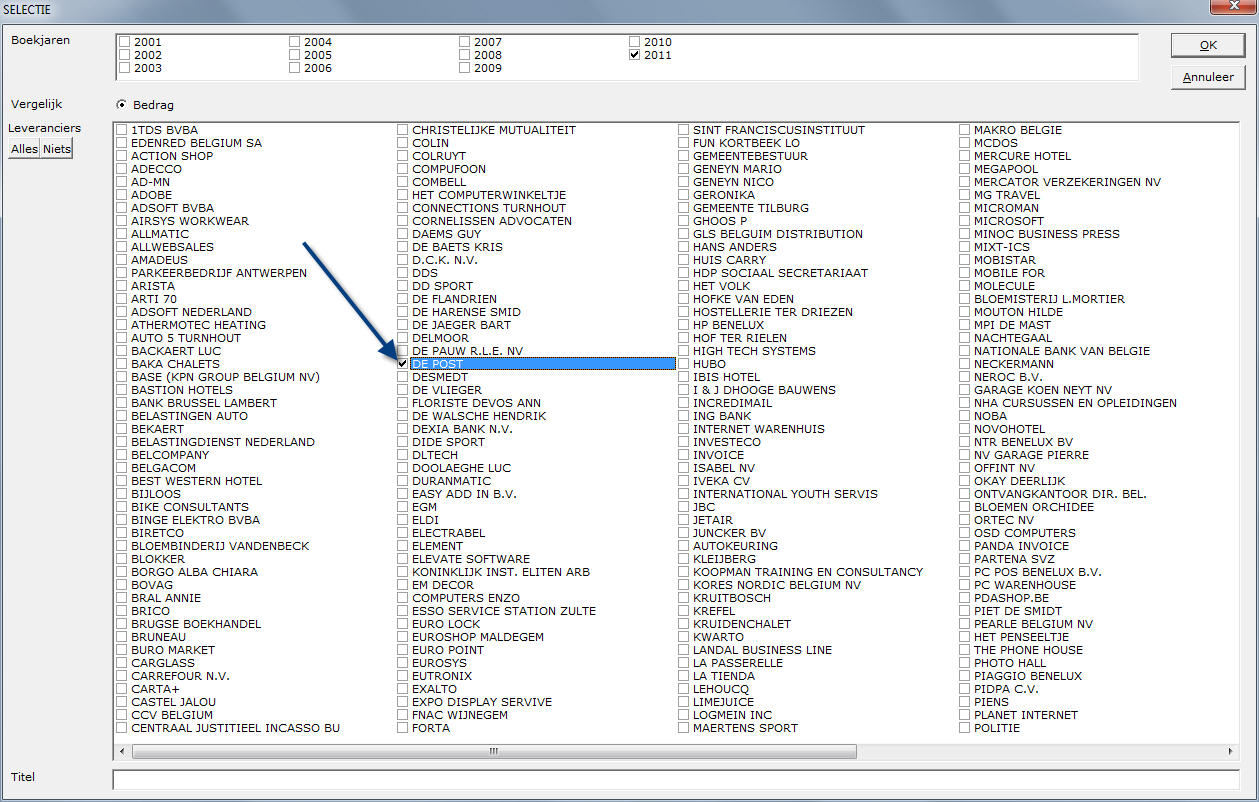Check the ADOBE supplier checkbox
This screenshot has width=1259, height=802.
(x=121, y=195)
